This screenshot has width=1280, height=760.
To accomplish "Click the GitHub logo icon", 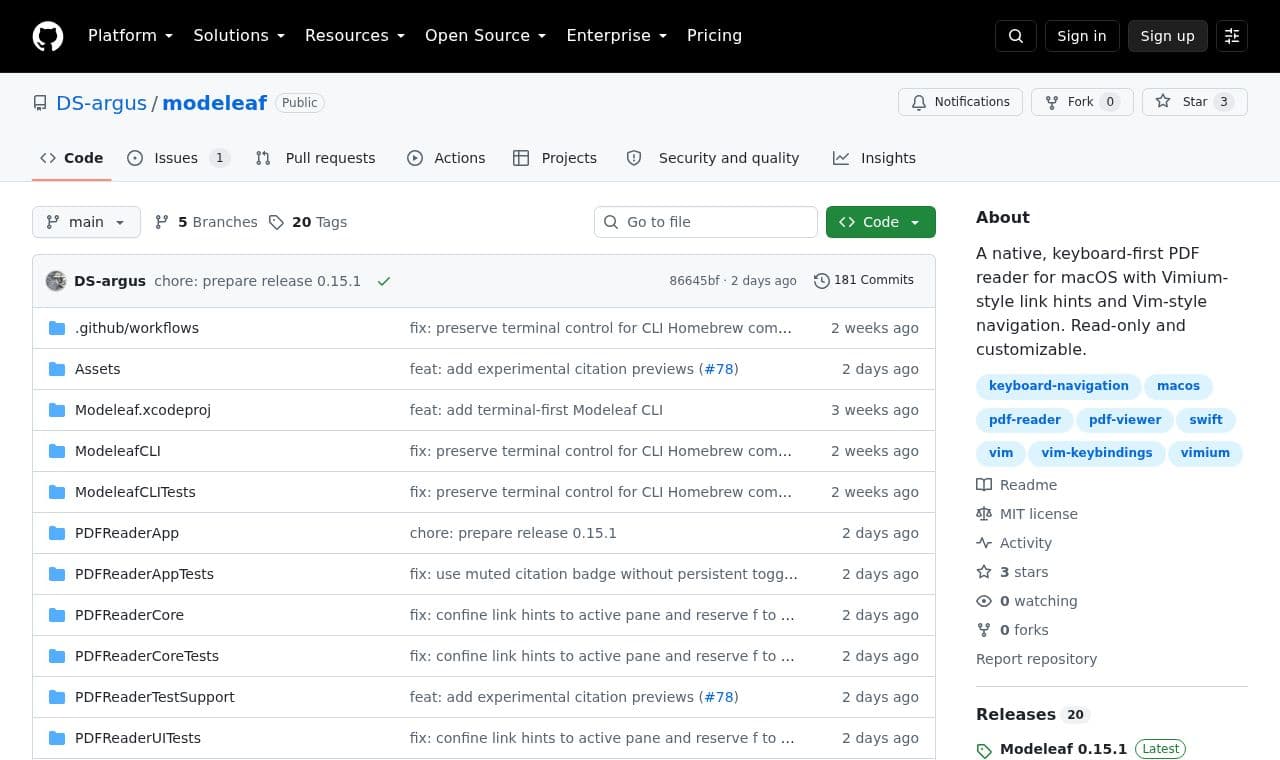I will click(x=48, y=36).
